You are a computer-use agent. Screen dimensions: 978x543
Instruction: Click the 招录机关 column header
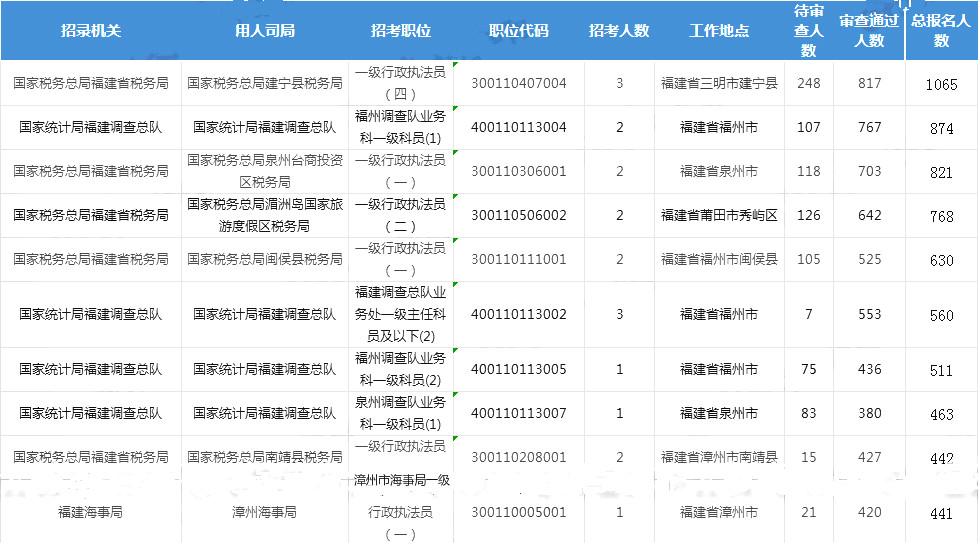90,31
